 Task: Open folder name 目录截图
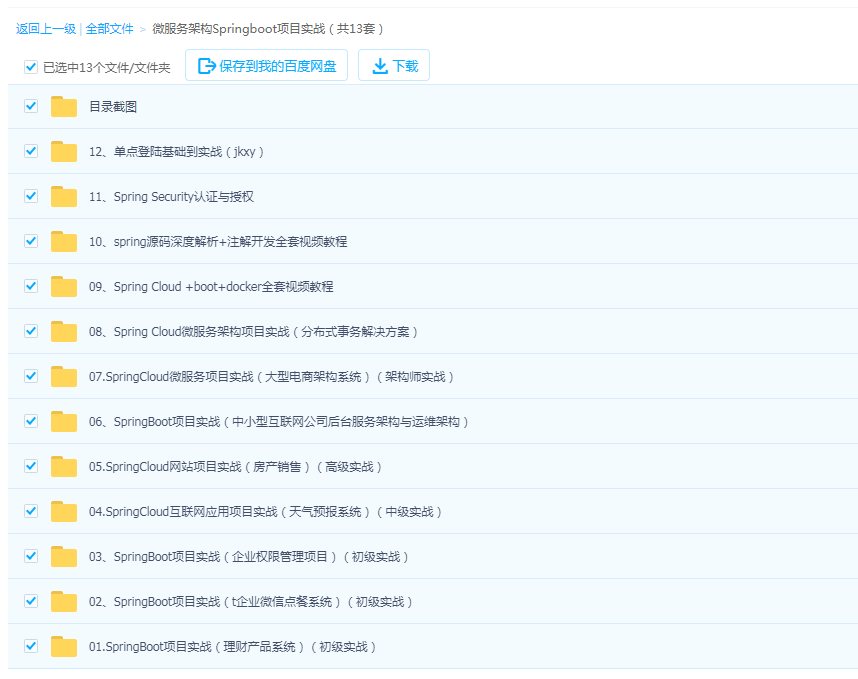click(113, 107)
